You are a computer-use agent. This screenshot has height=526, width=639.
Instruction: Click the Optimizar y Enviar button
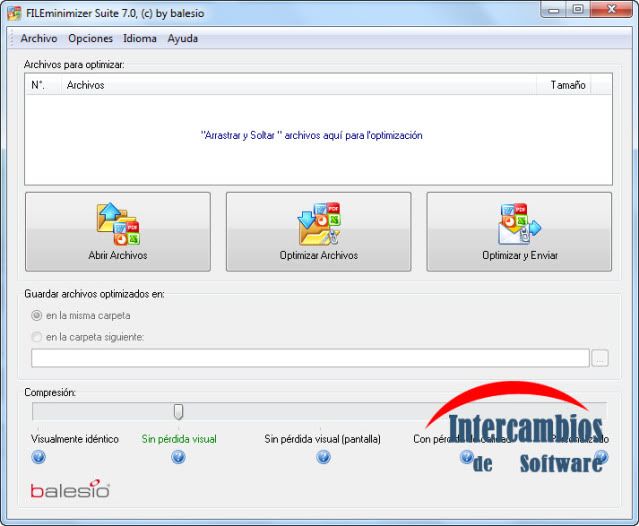point(519,232)
